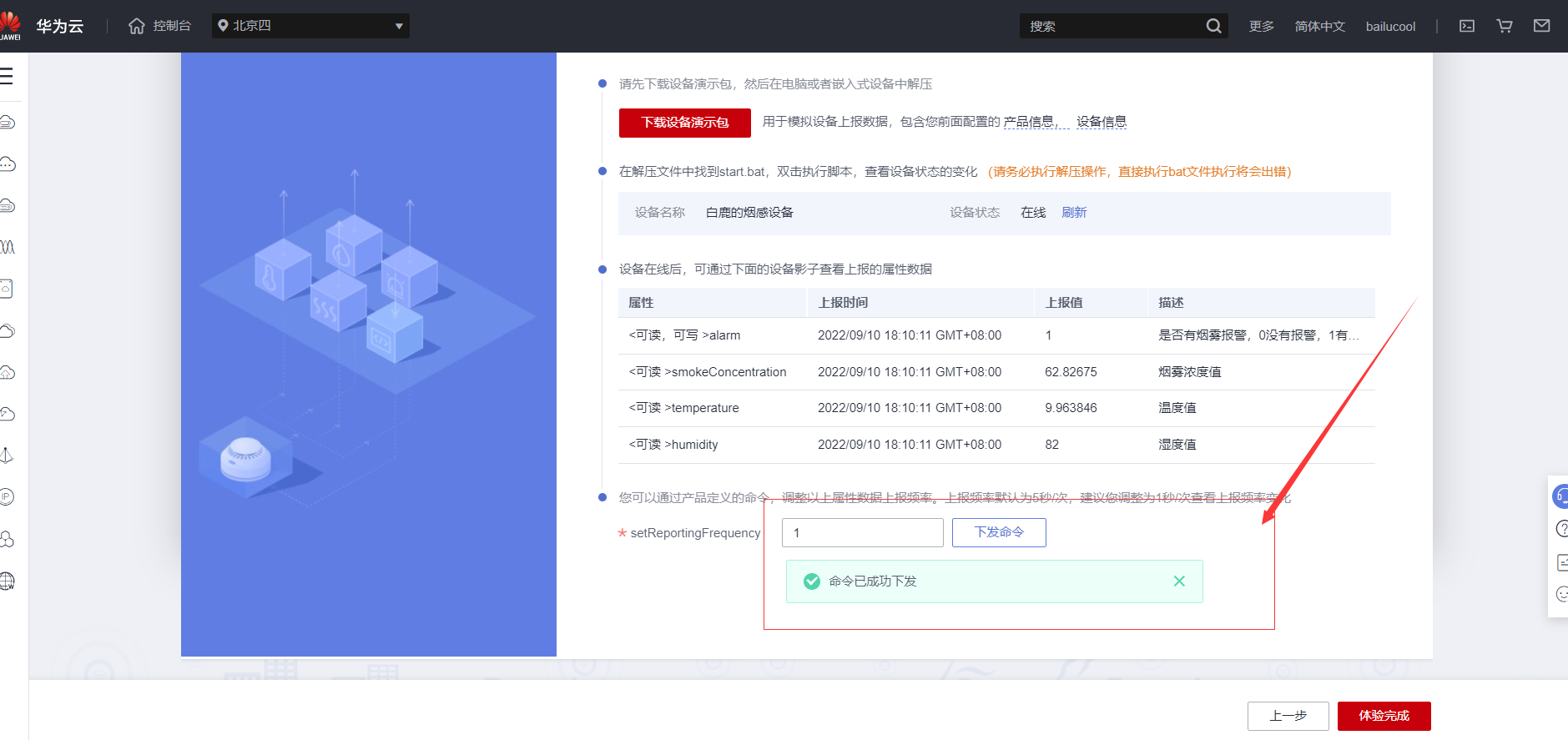The width and height of the screenshot is (1568, 740).
Task: Click the 下载设备演示包 button
Action: pyautogui.click(x=685, y=123)
